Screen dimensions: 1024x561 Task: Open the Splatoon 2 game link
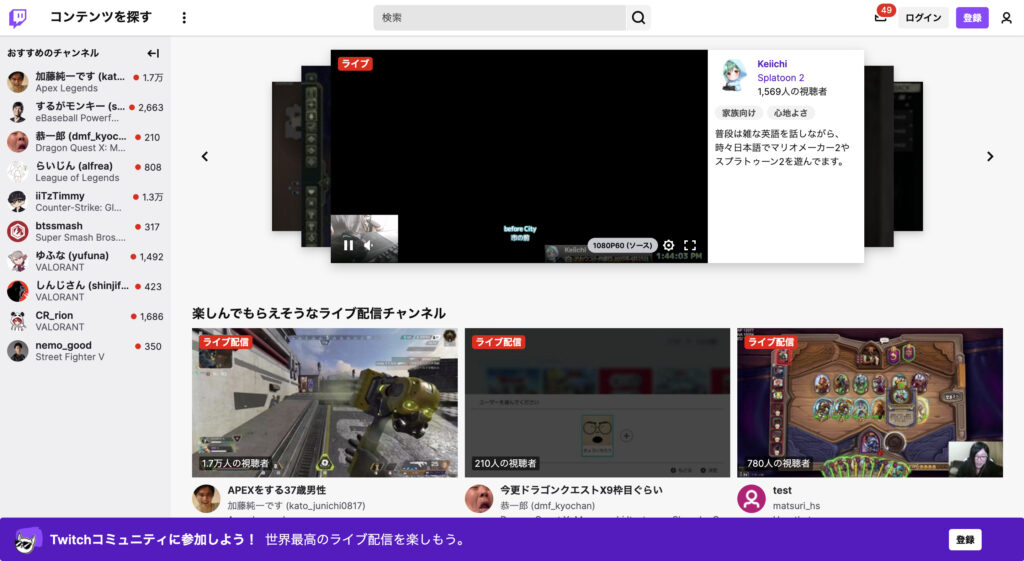(780, 78)
